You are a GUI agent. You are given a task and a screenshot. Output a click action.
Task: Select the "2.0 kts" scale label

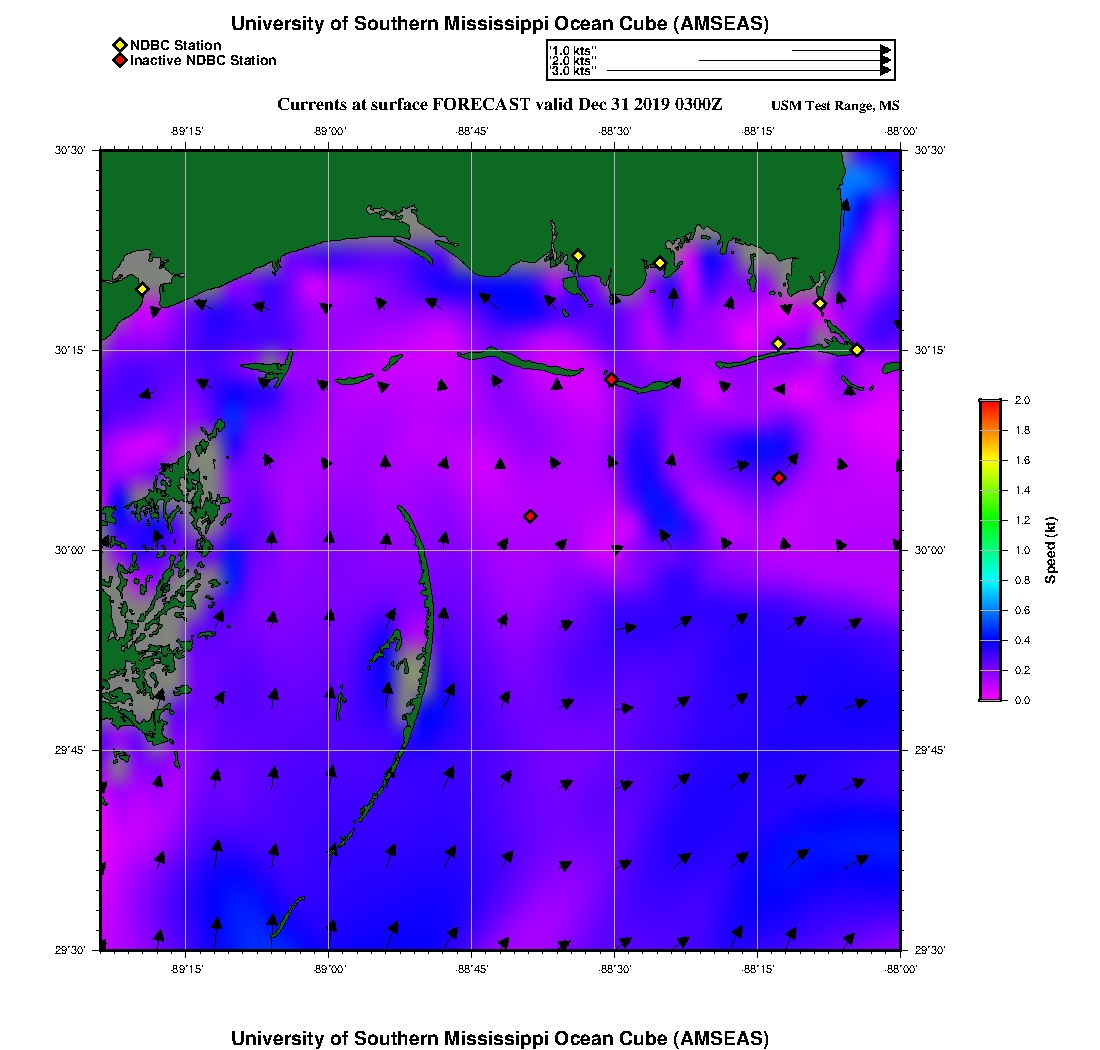click(x=573, y=61)
